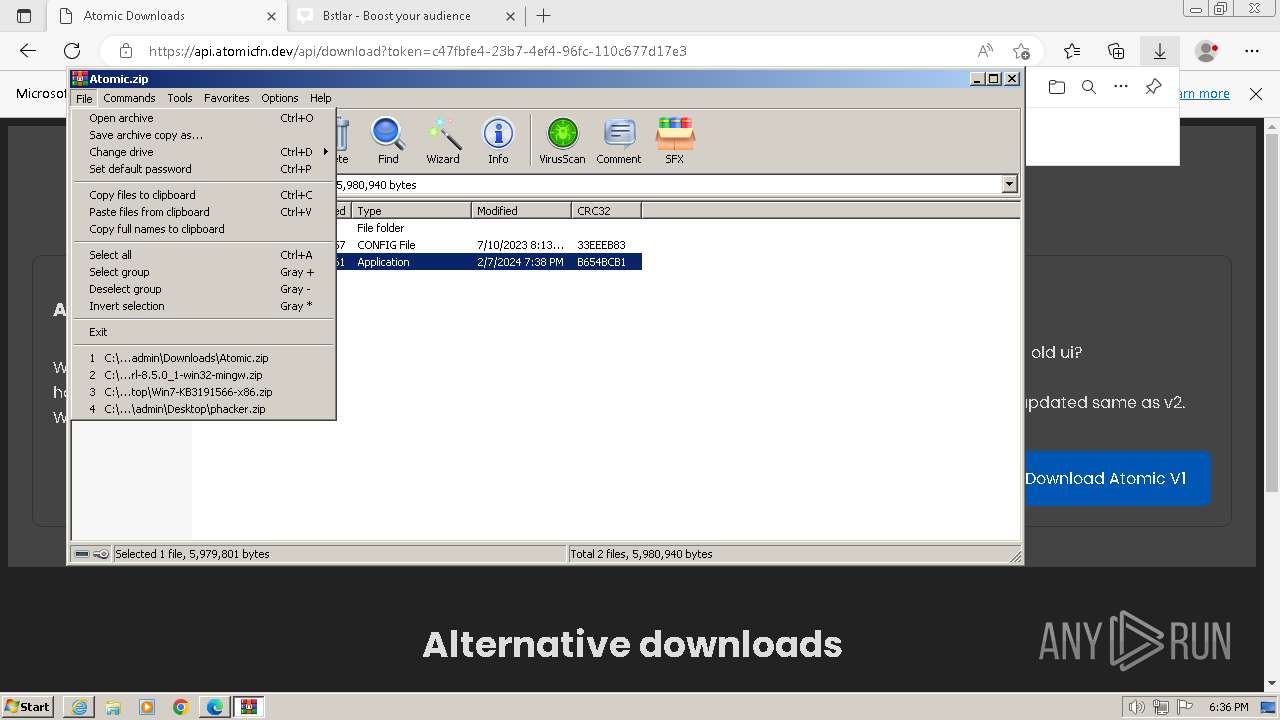This screenshot has height=720, width=1280.
Task: Open Internet Explorer from taskbar
Action: (79, 707)
